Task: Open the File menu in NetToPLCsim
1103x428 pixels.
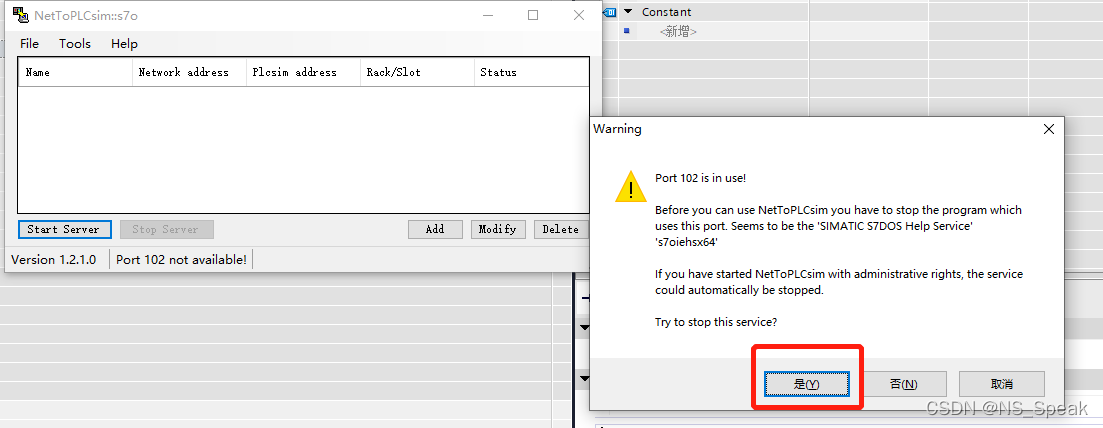Action: coord(30,44)
